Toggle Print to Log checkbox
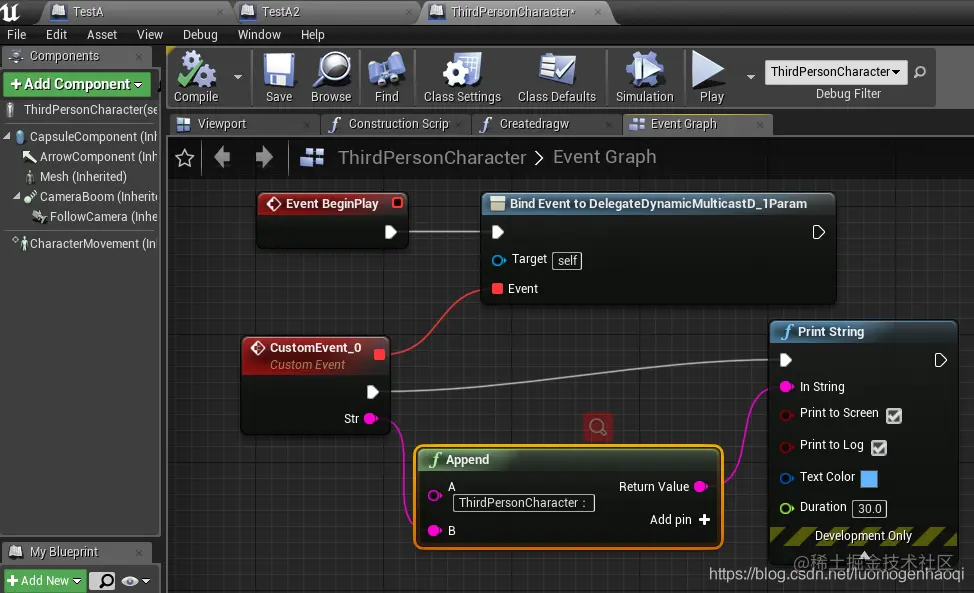The height and width of the screenshot is (593, 974). tap(879, 447)
